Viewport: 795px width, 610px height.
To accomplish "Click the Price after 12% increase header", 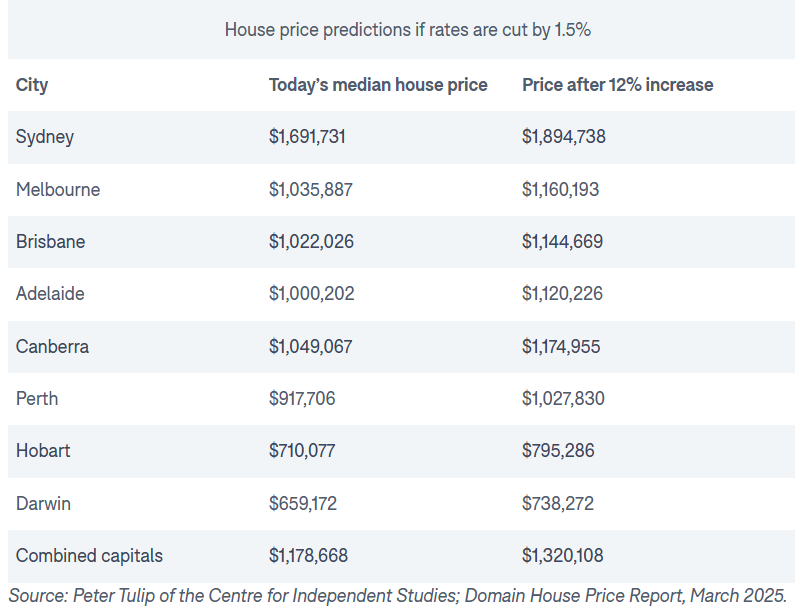I will click(x=617, y=85).
